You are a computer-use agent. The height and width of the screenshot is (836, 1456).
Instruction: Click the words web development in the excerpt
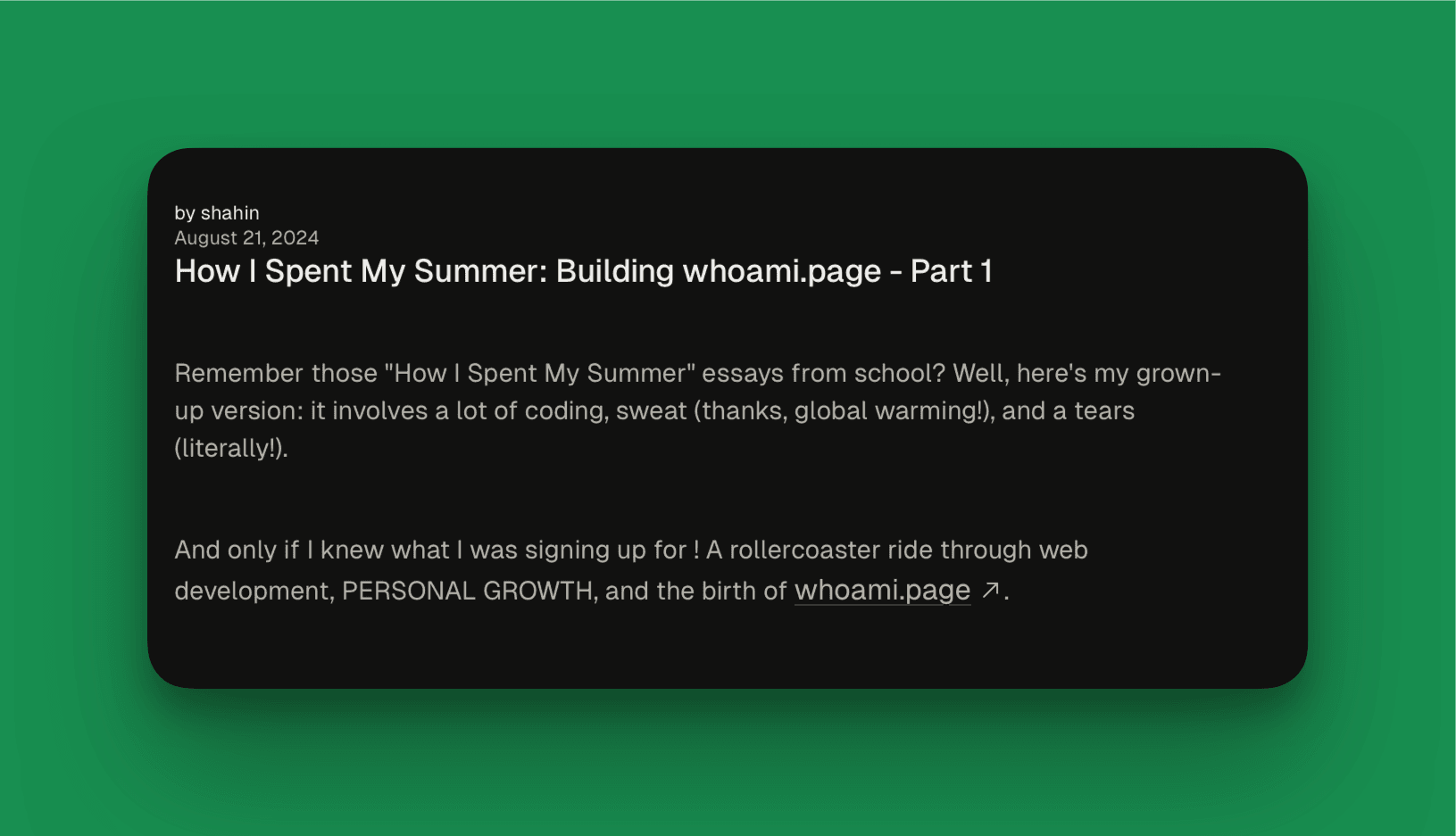[631, 570]
